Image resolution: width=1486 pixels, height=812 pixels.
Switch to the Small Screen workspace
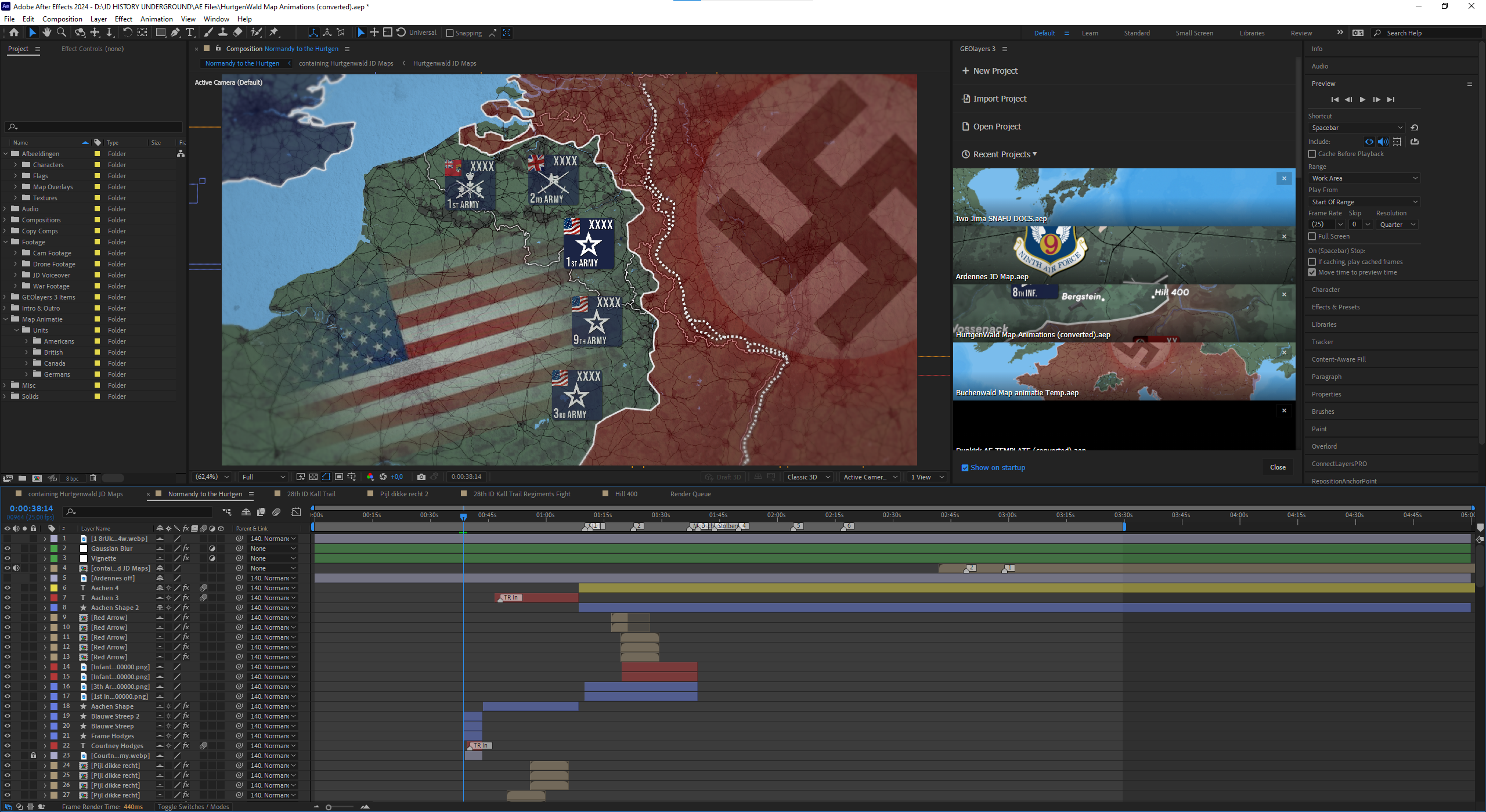point(1194,33)
